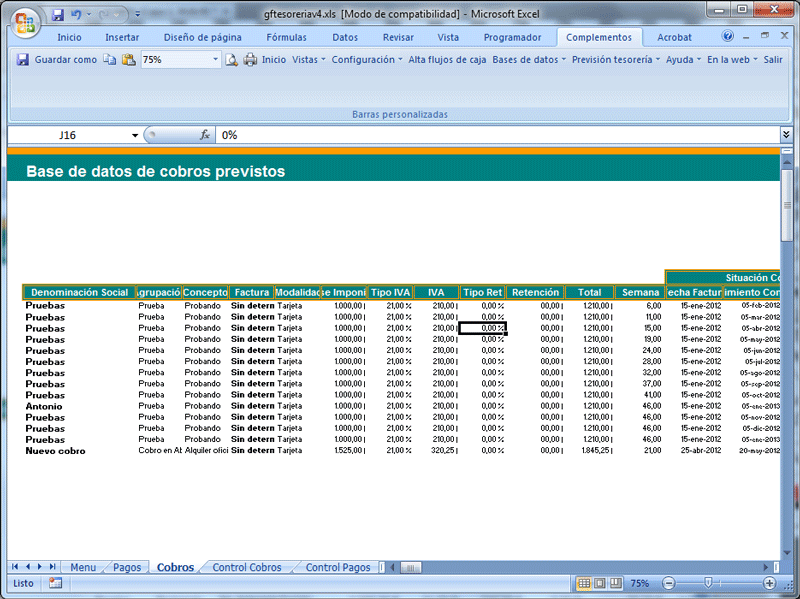The image size is (800, 599).
Task: Click next sheet navigation arrow
Action: click(39, 566)
